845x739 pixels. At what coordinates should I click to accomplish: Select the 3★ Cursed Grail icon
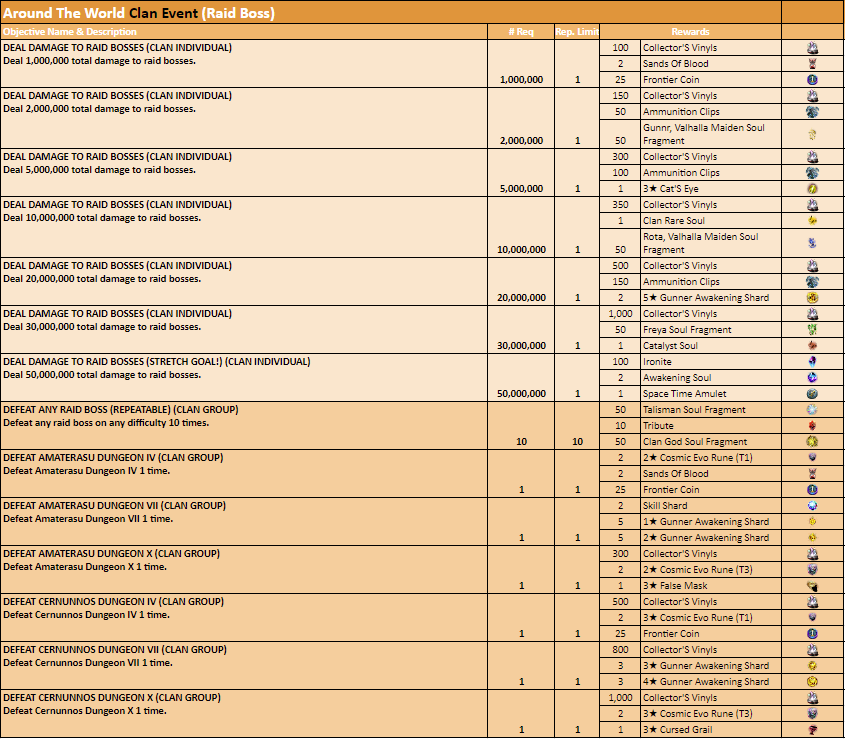pos(812,730)
